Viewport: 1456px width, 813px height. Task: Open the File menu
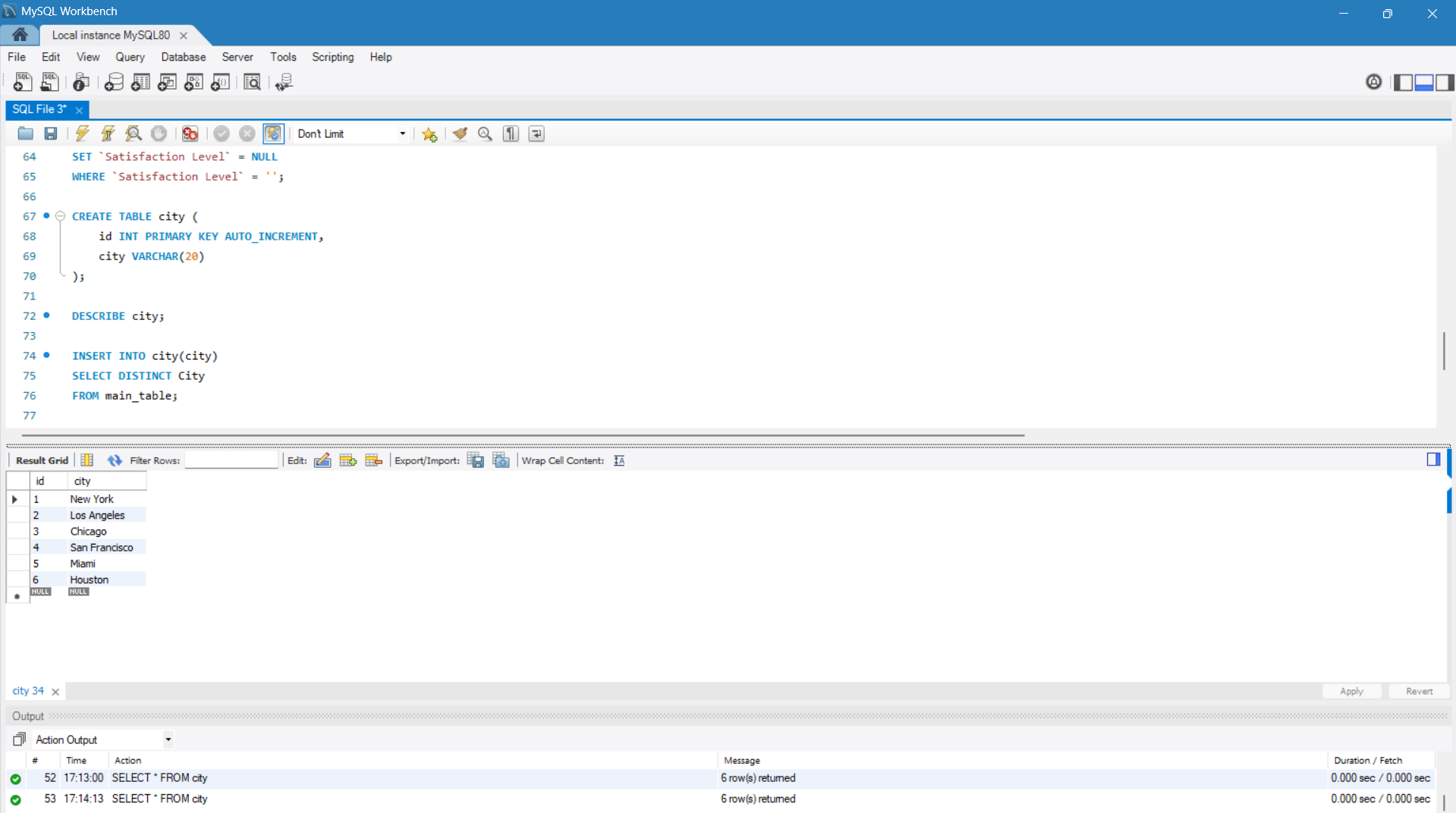[x=17, y=57]
